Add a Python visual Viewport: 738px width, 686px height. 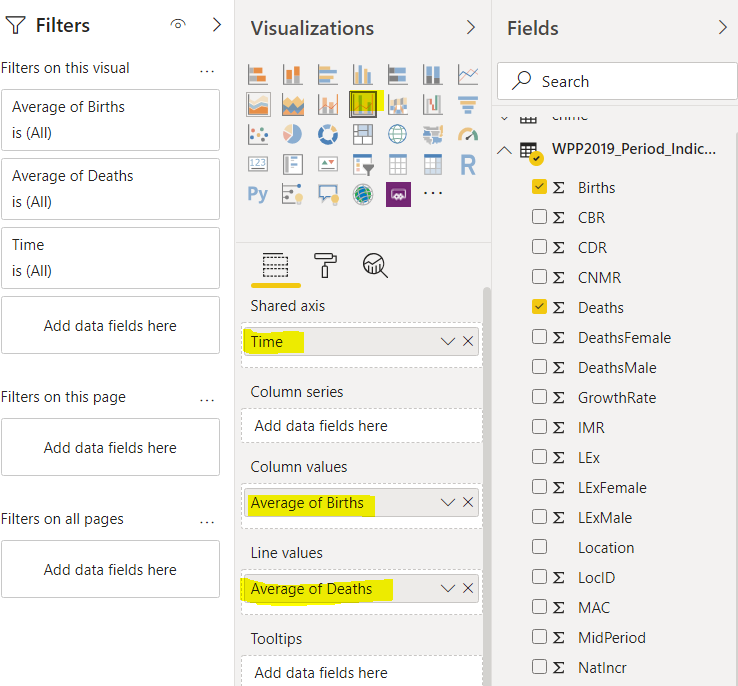click(258, 194)
